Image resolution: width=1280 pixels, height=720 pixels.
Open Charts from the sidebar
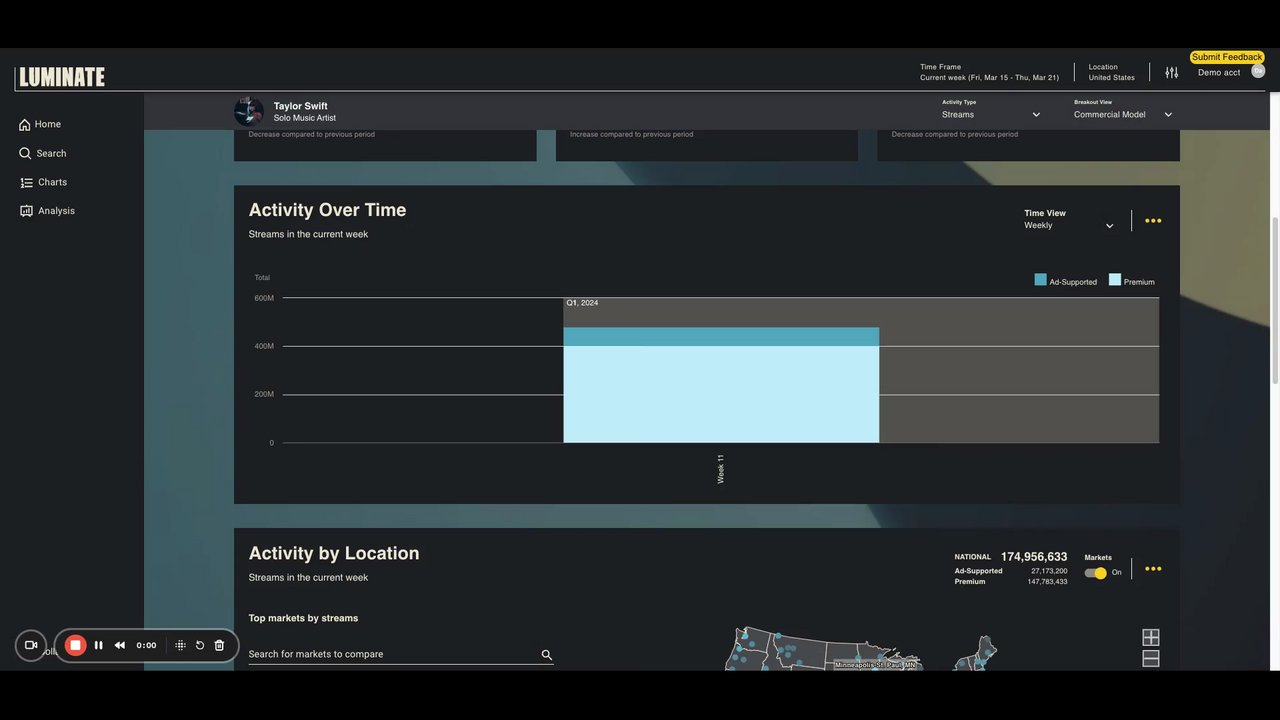click(53, 183)
